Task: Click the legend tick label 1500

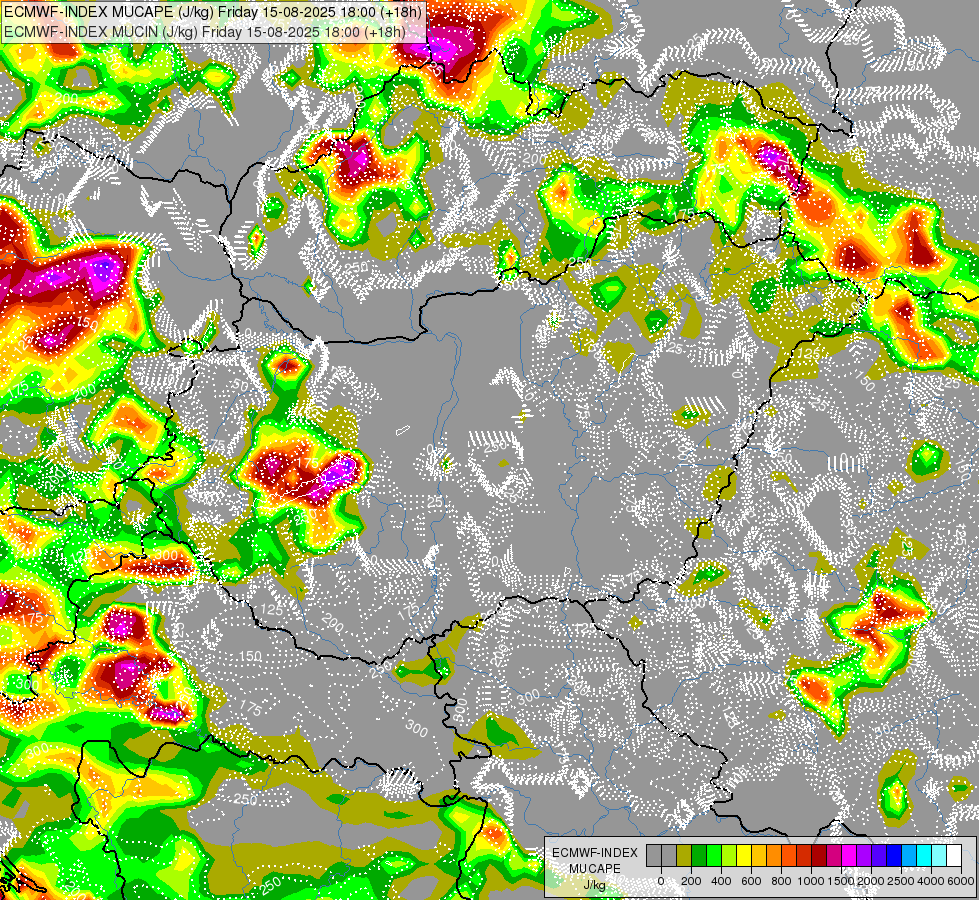Action: tap(840, 881)
